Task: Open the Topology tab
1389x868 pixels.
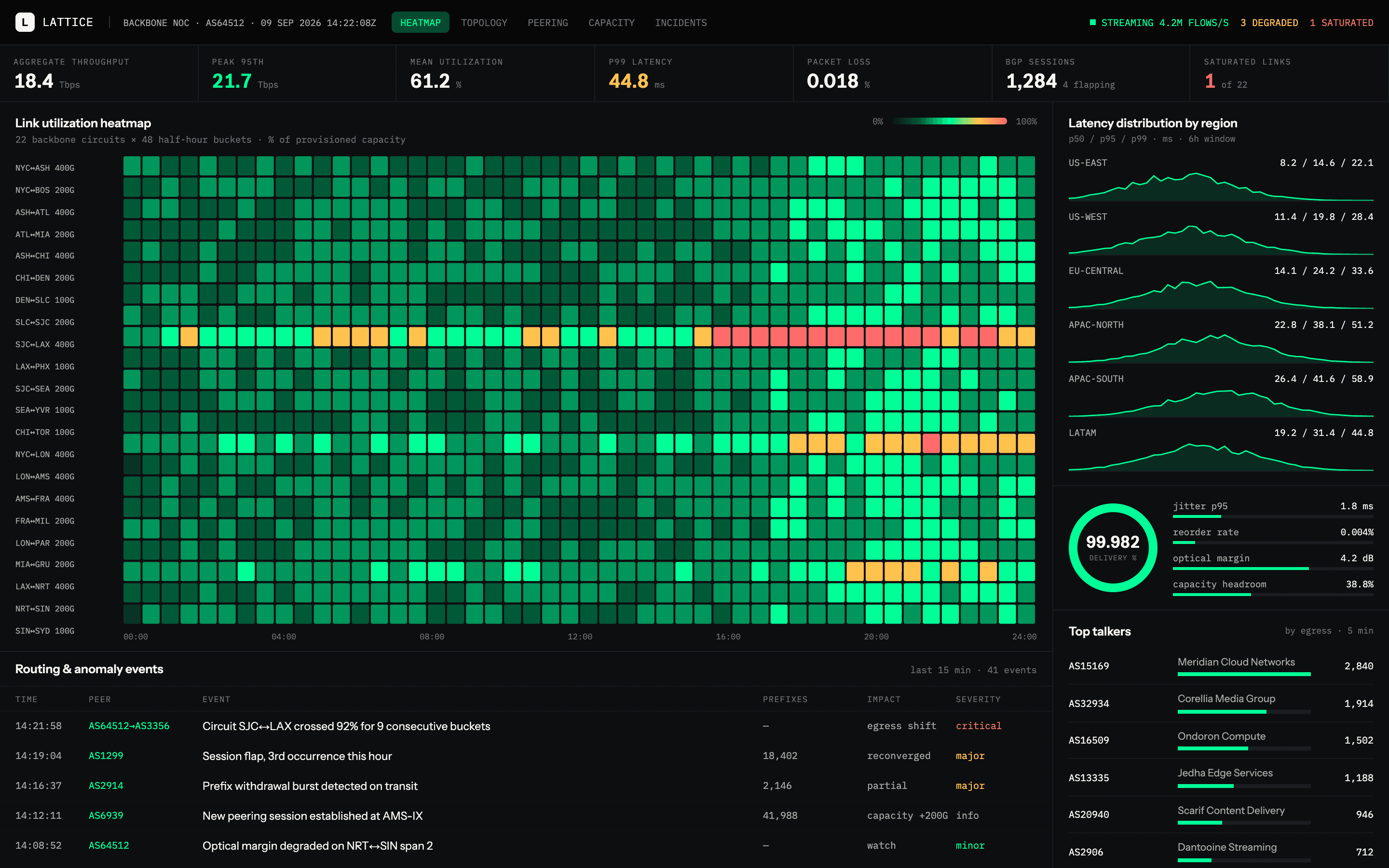Action: pos(484,22)
